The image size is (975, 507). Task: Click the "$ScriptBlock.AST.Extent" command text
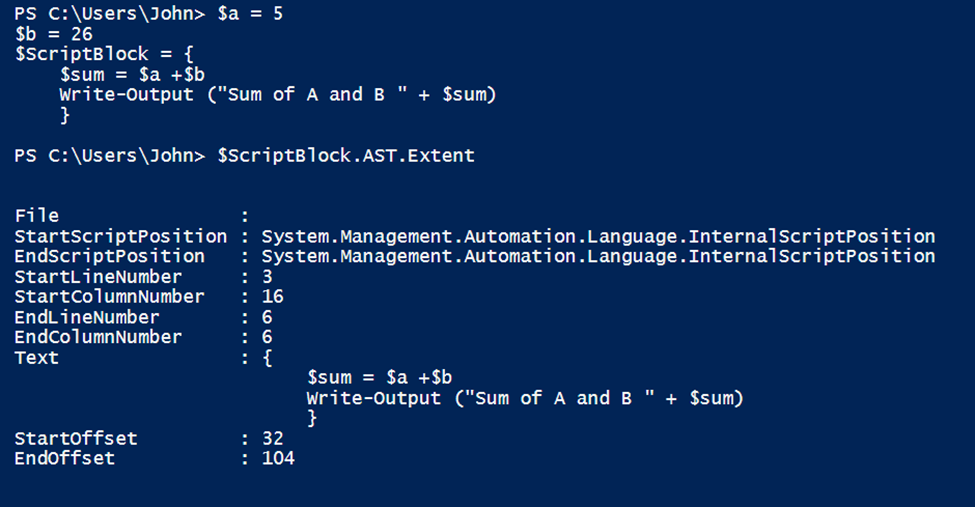pyautogui.click(x=345, y=155)
